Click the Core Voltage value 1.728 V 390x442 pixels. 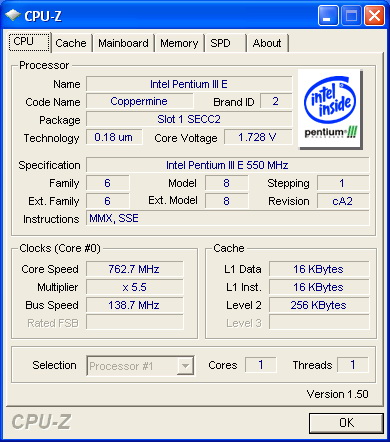pyautogui.click(x=258, y=137)
